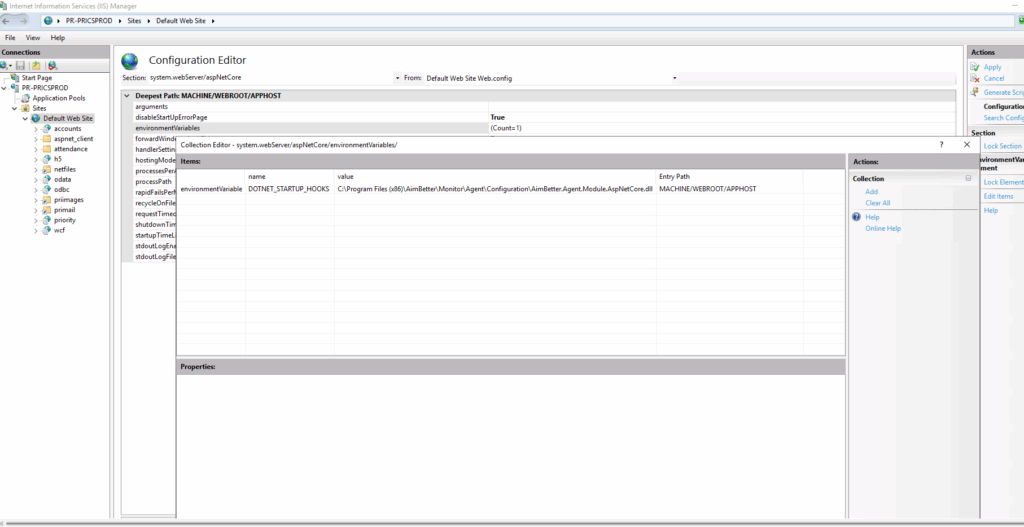Click the Apply checkmark icon in Actions

point(975,67)
